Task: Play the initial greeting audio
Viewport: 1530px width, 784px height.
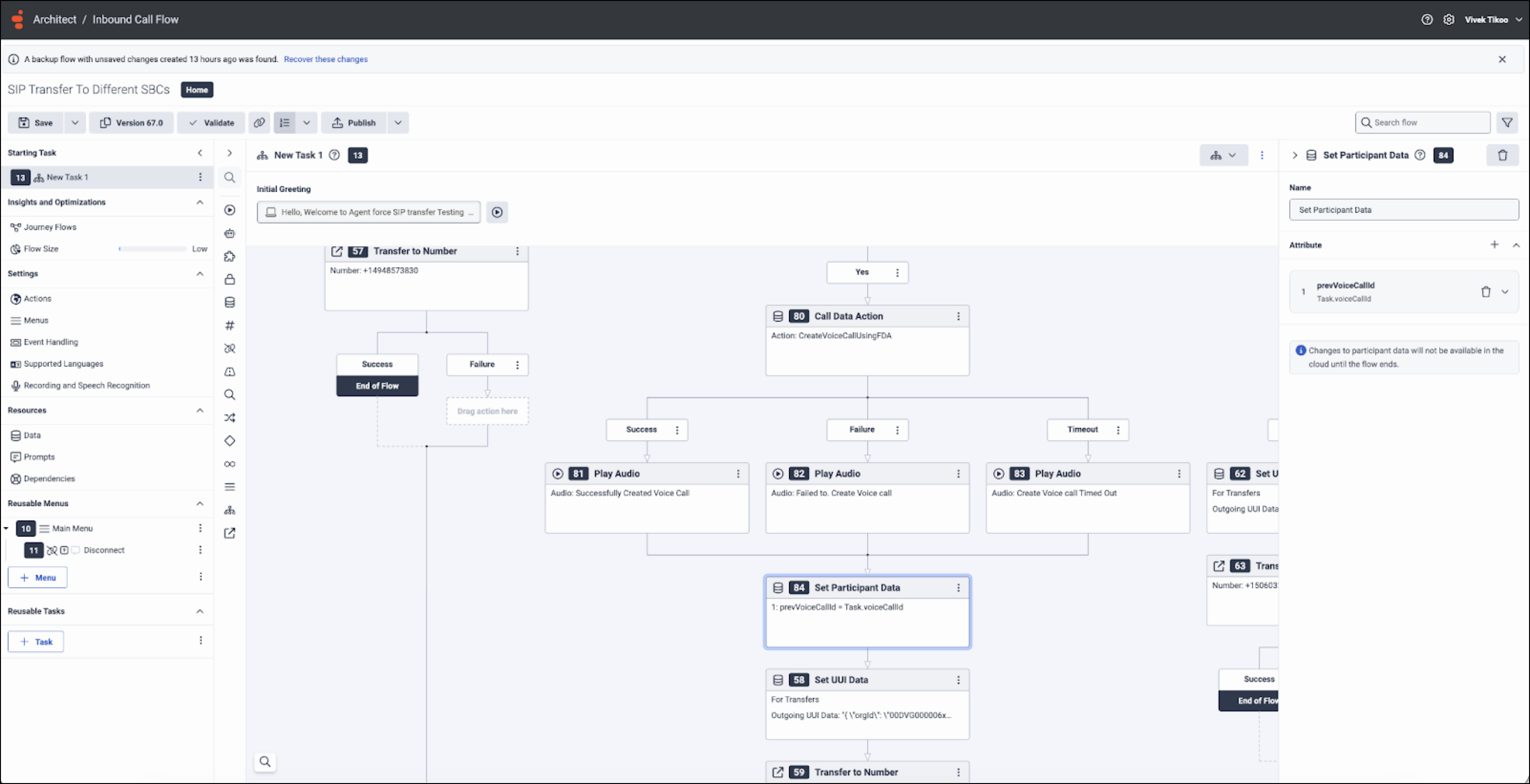Action: click(x=497, y=212)
